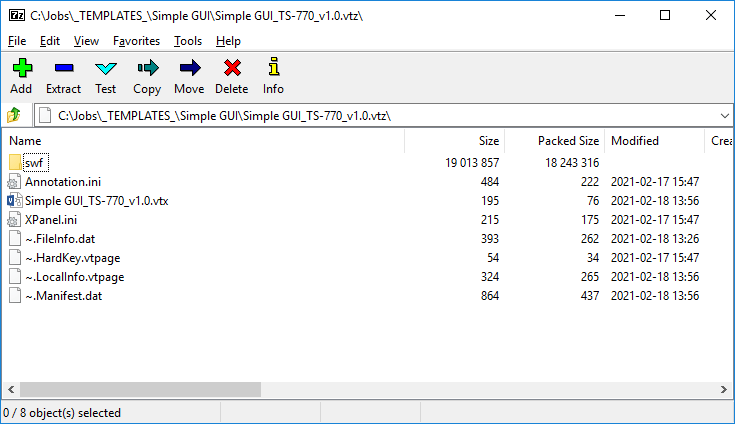Click the Move toolbar icon
This screenshot has width=735, height=424.
[189, 69]
